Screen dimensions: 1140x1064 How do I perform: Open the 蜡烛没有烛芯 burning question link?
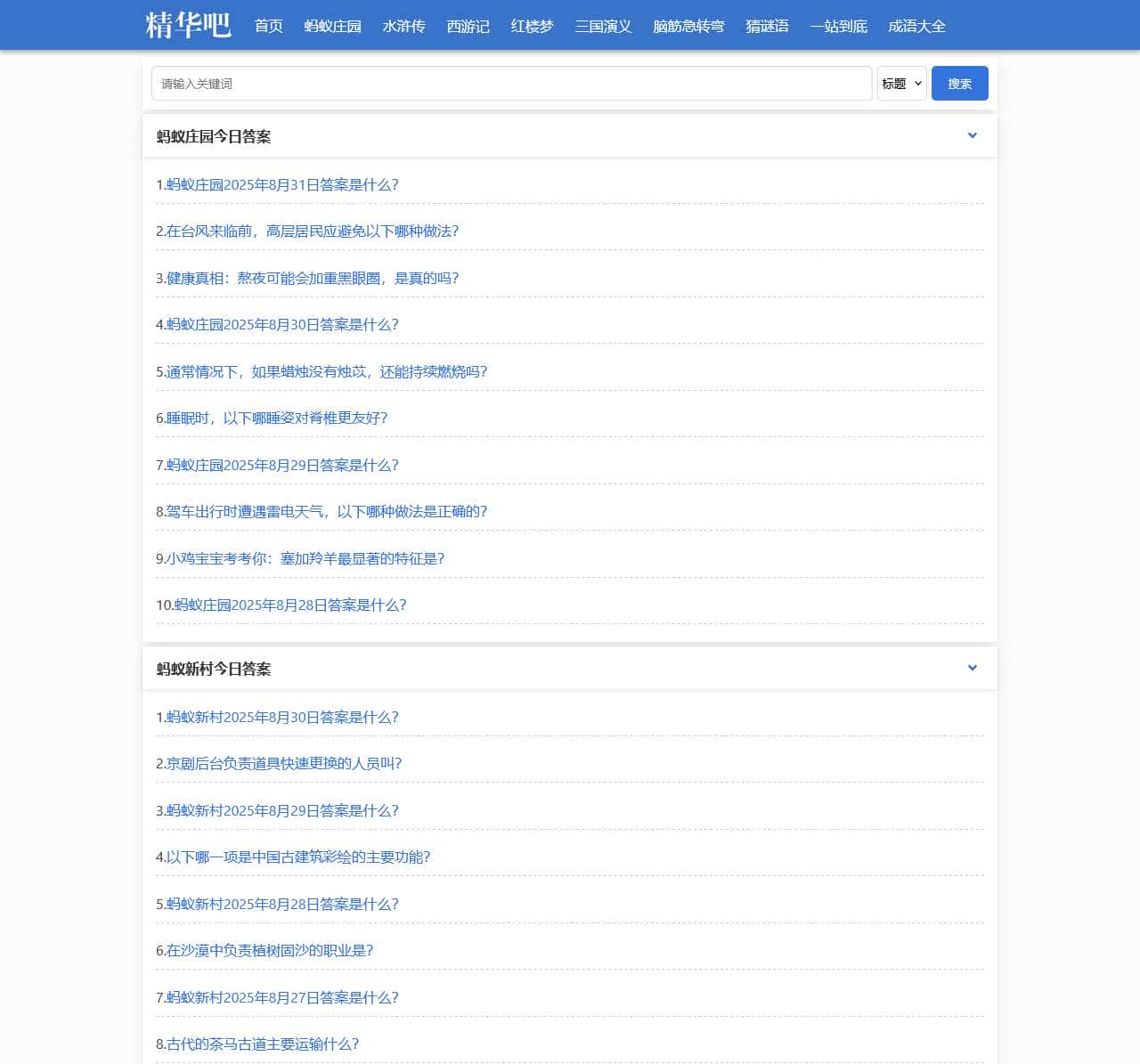(x=322, y=372)
